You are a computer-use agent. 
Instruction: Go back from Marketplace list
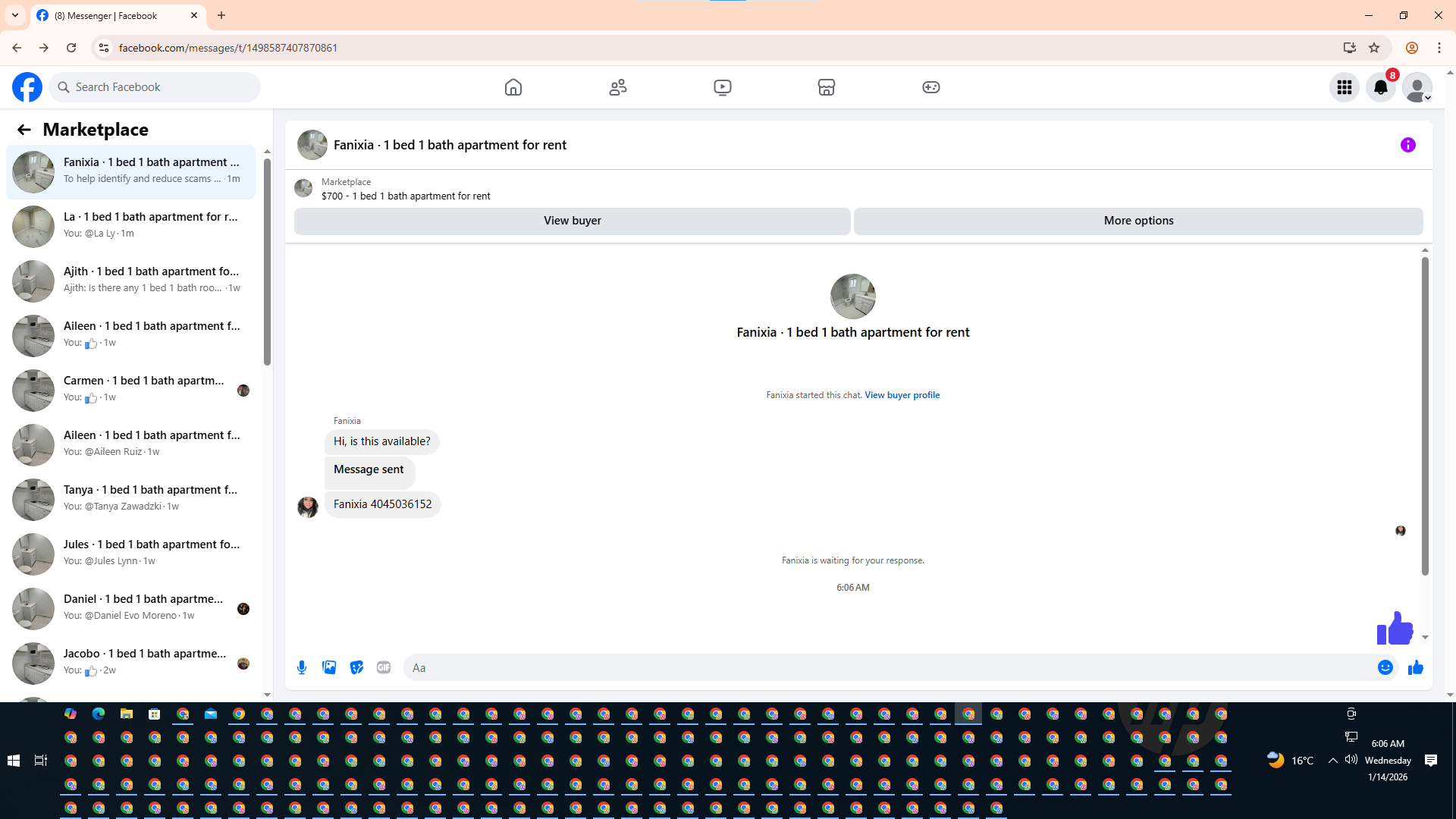[24, 130]
